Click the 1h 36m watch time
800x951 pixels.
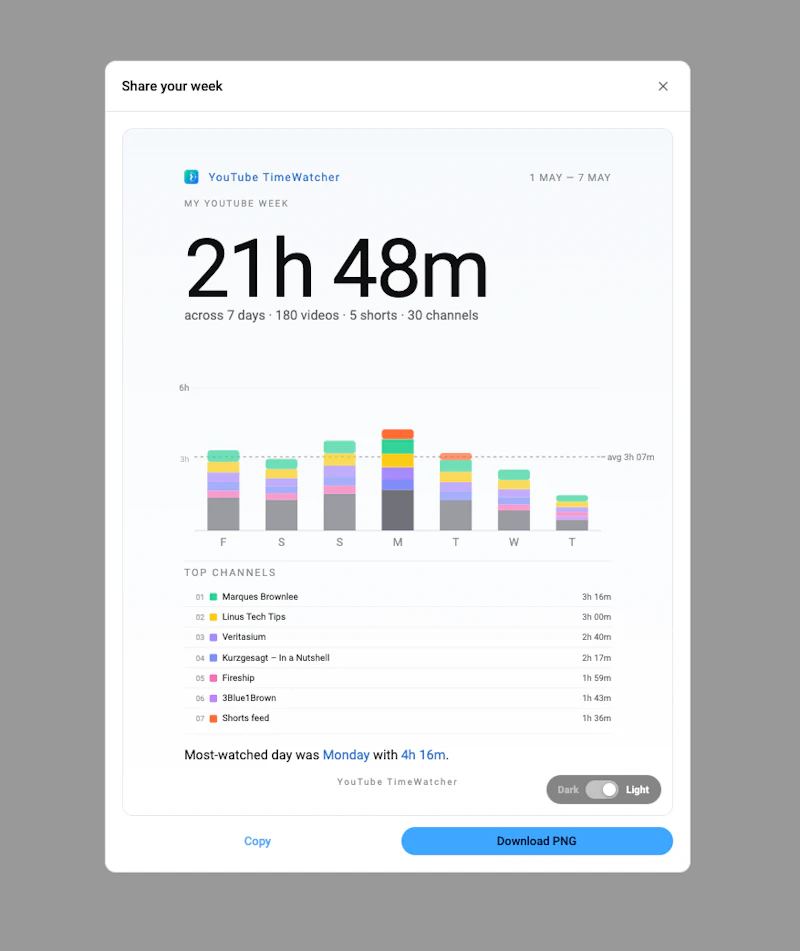click(x=597, y=718)
